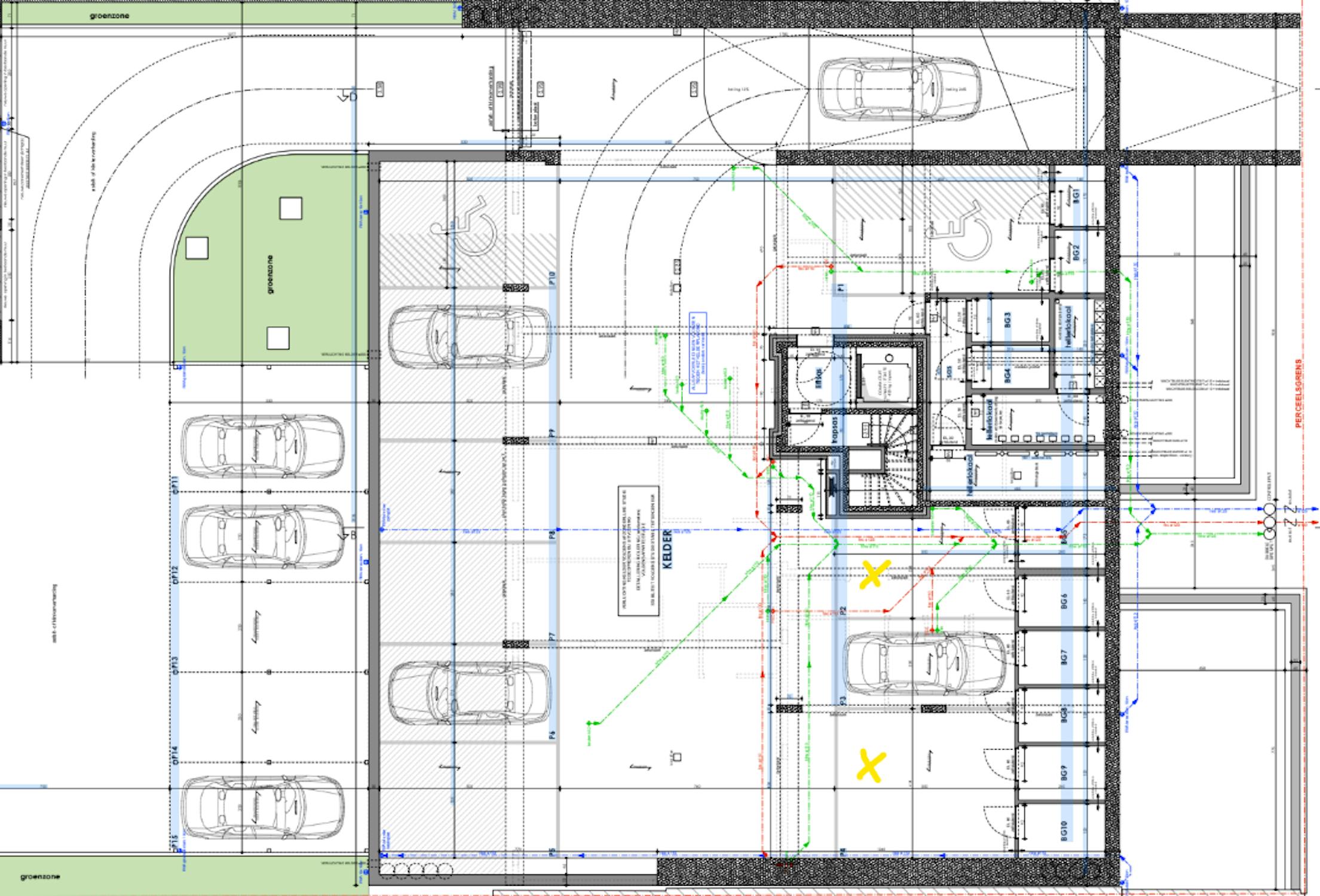Select the top-left groenzone strip label
Image resolution: width=1320 pixels, height=896 pixels.
[109, 16]
